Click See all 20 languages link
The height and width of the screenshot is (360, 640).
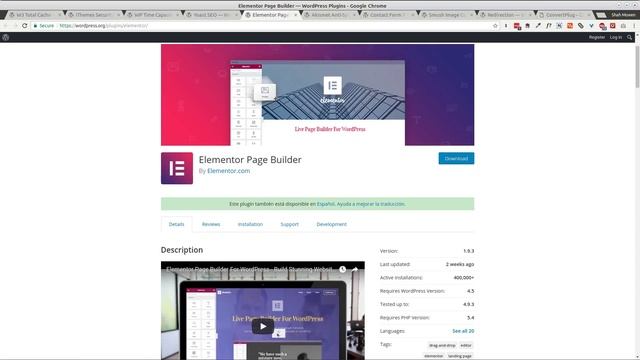pos(463,331)
